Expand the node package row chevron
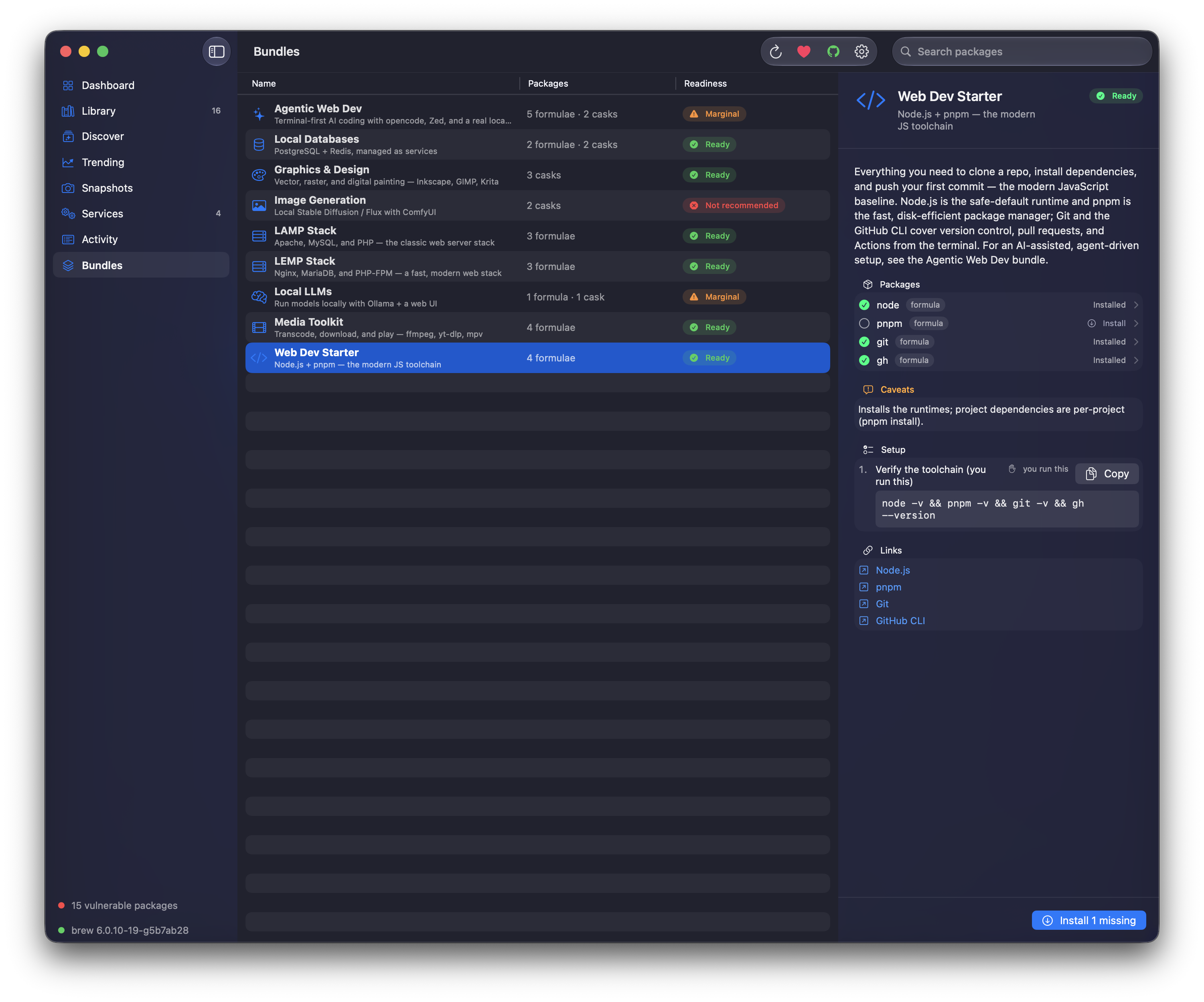 [1136, 305]
